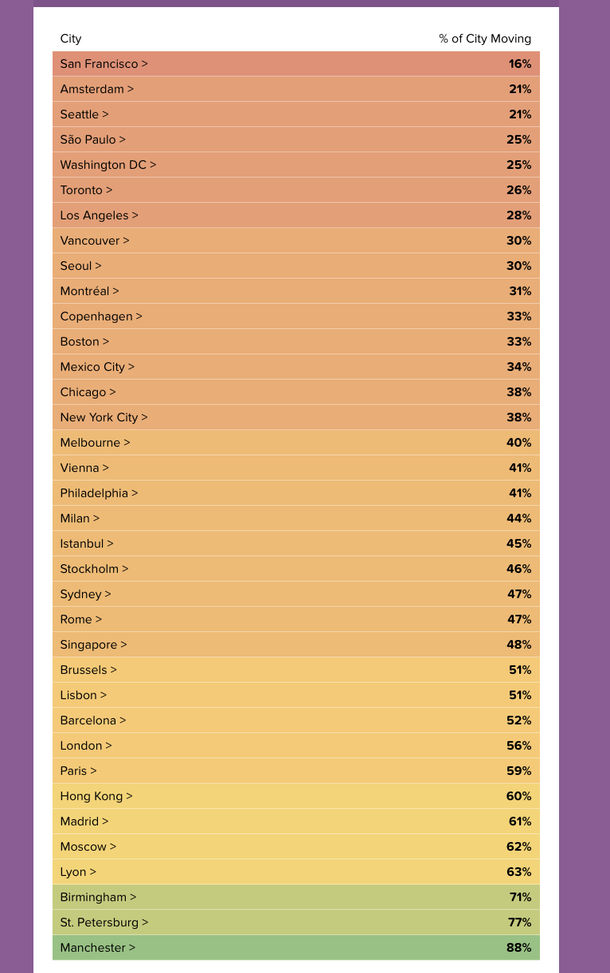Click the City column header
610x973 pixels.
(71, 39)
